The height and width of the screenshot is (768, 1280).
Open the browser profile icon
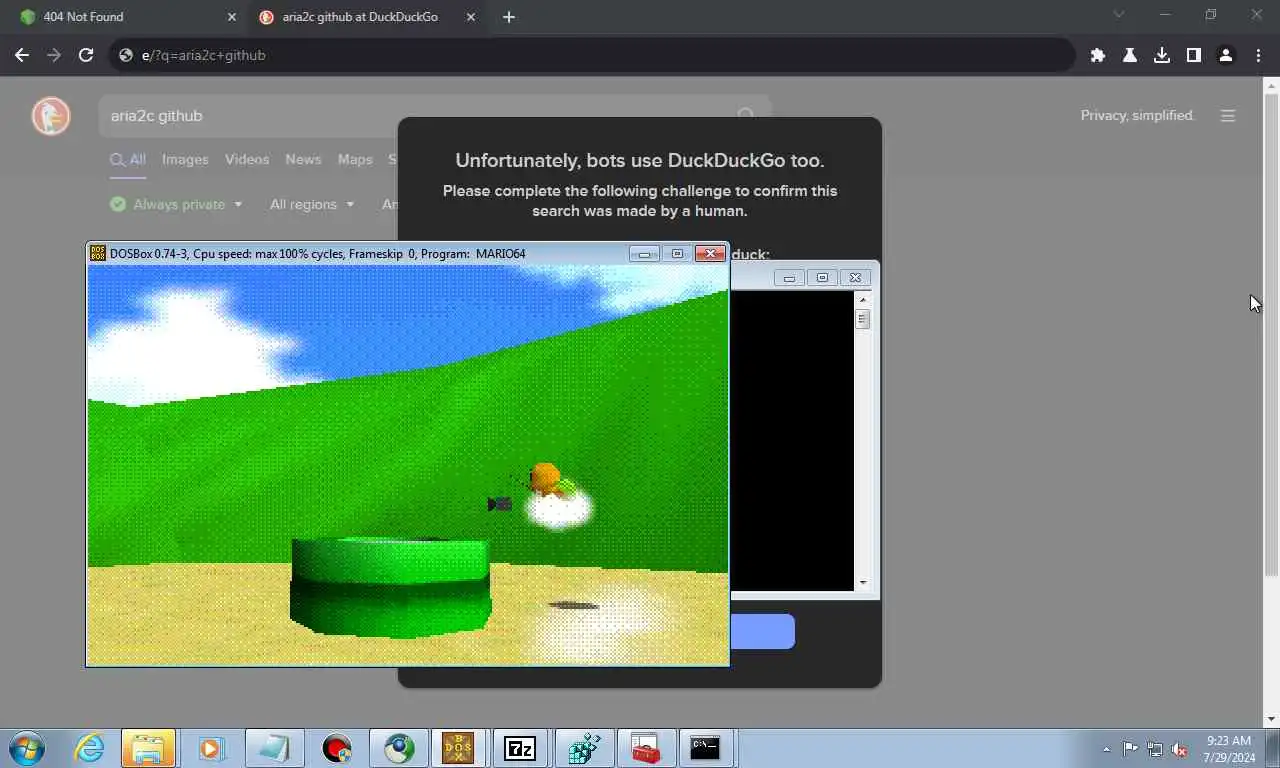1226,55
